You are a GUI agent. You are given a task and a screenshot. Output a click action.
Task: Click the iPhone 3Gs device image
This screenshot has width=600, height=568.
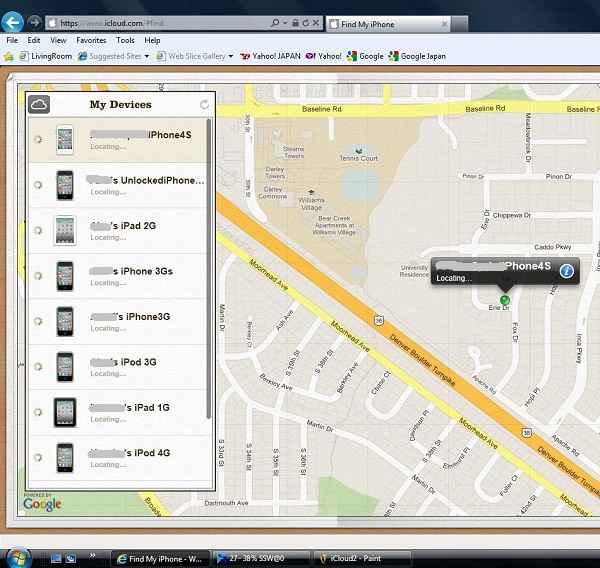[65, 276]
